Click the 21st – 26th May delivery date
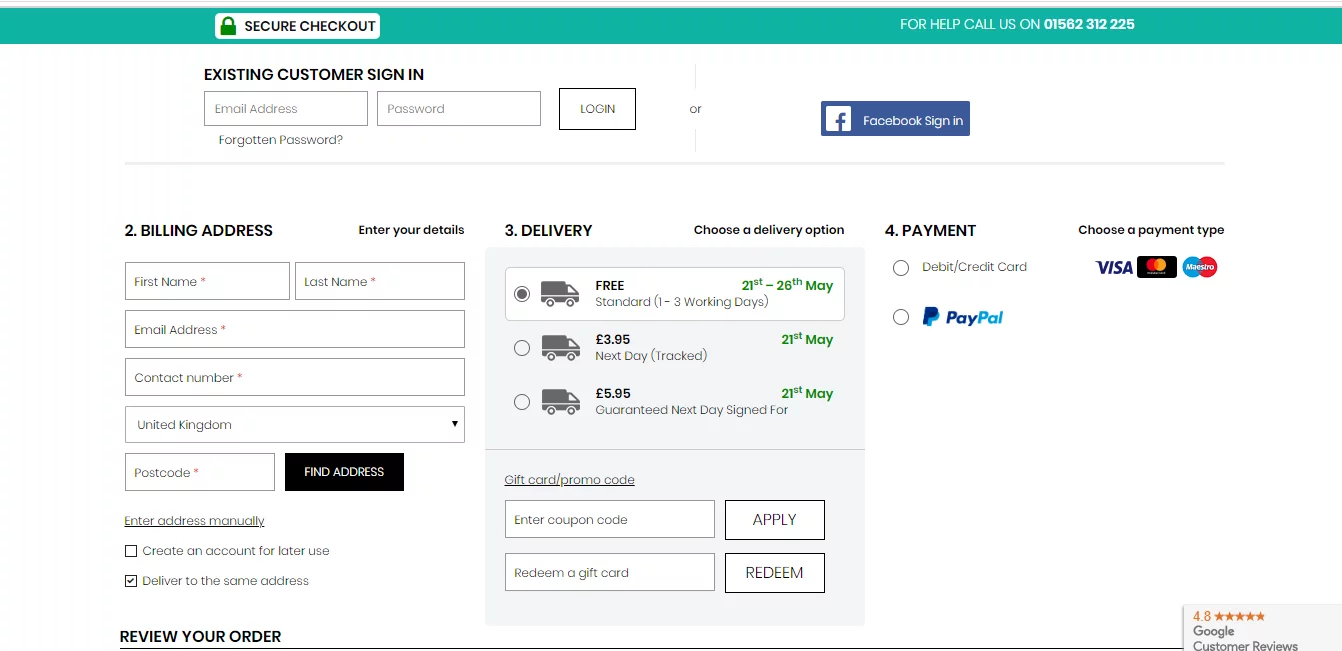1342x651 pixels. 787,285
